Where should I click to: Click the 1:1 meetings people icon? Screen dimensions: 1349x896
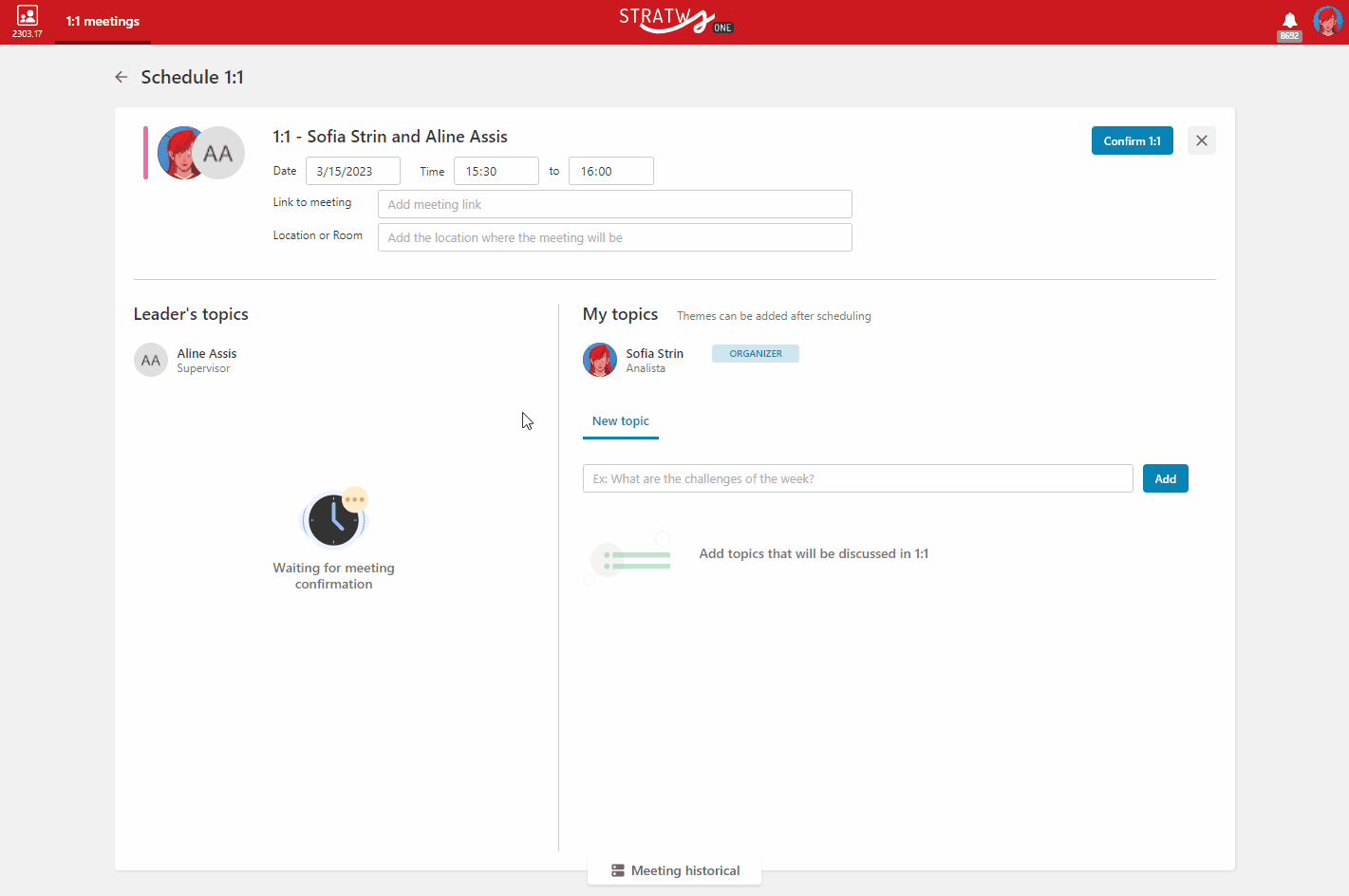[28, 15]
